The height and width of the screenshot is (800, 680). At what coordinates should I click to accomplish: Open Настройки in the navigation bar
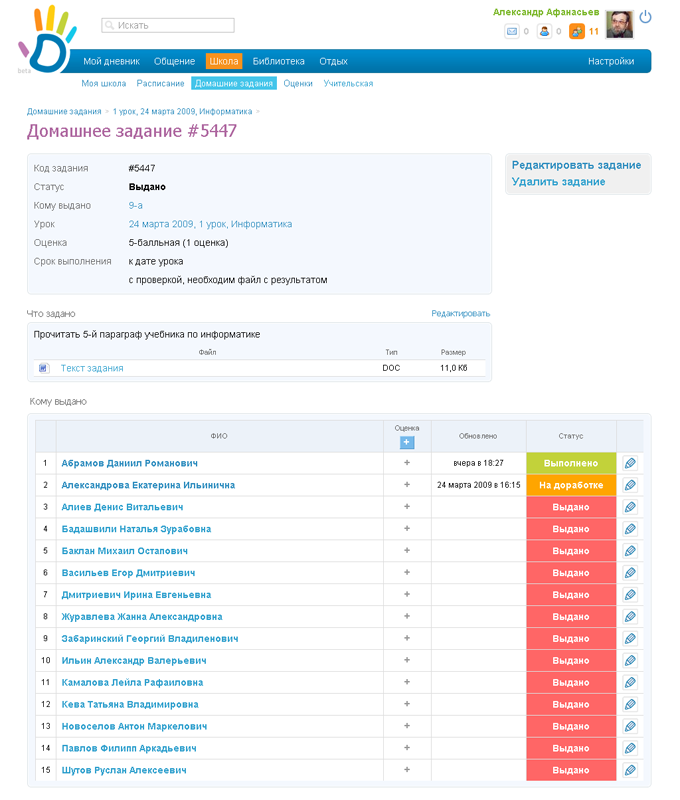610,61
